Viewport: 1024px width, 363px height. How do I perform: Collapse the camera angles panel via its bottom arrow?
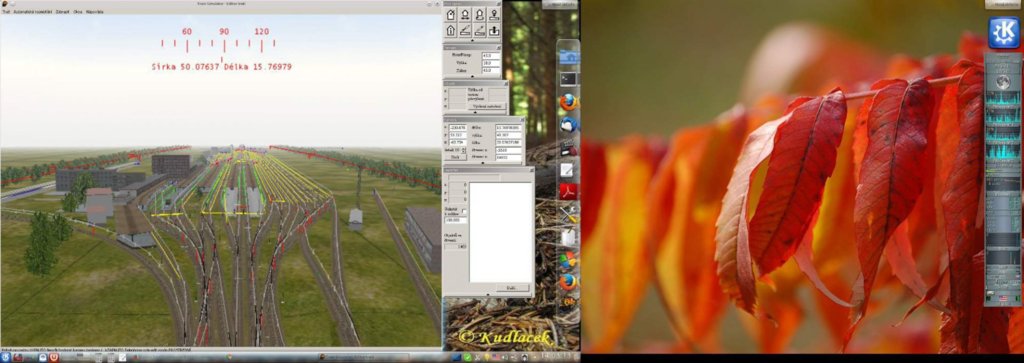[472, 76]
